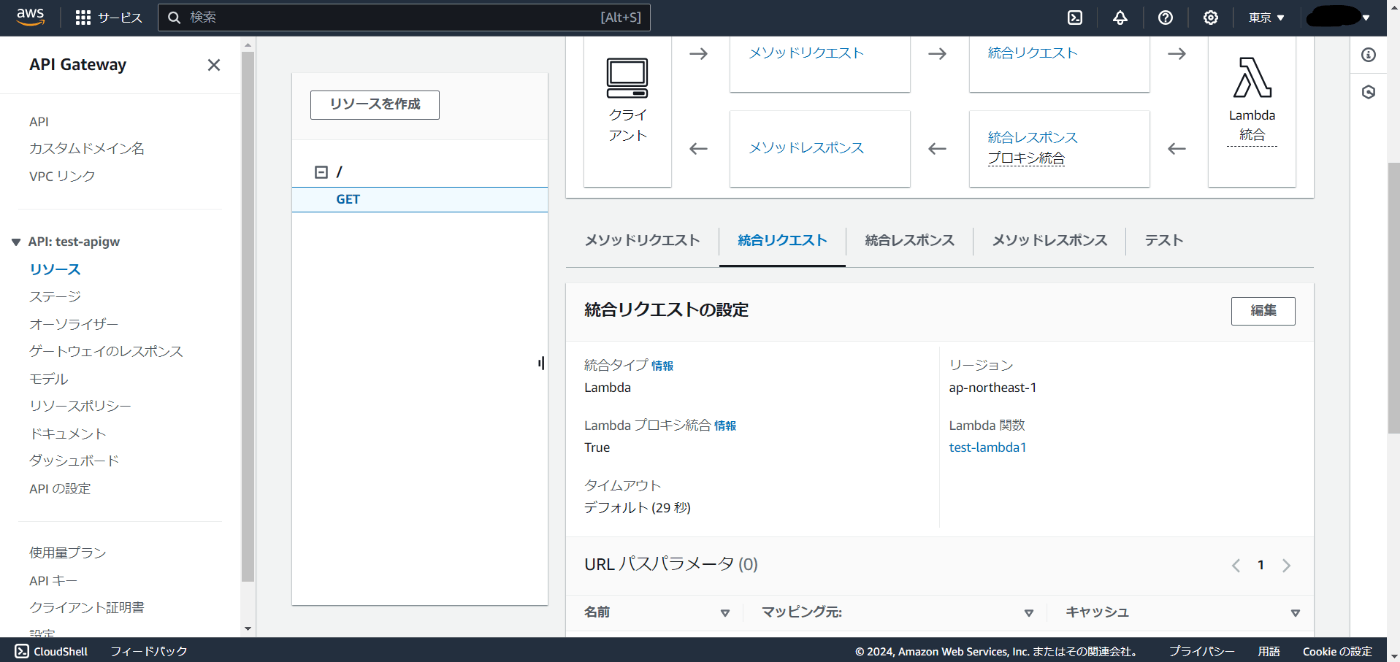This screenshot has width=1400, height=662.
Task: Click フィードバック in the footer
Action: [x=149, y=651]
